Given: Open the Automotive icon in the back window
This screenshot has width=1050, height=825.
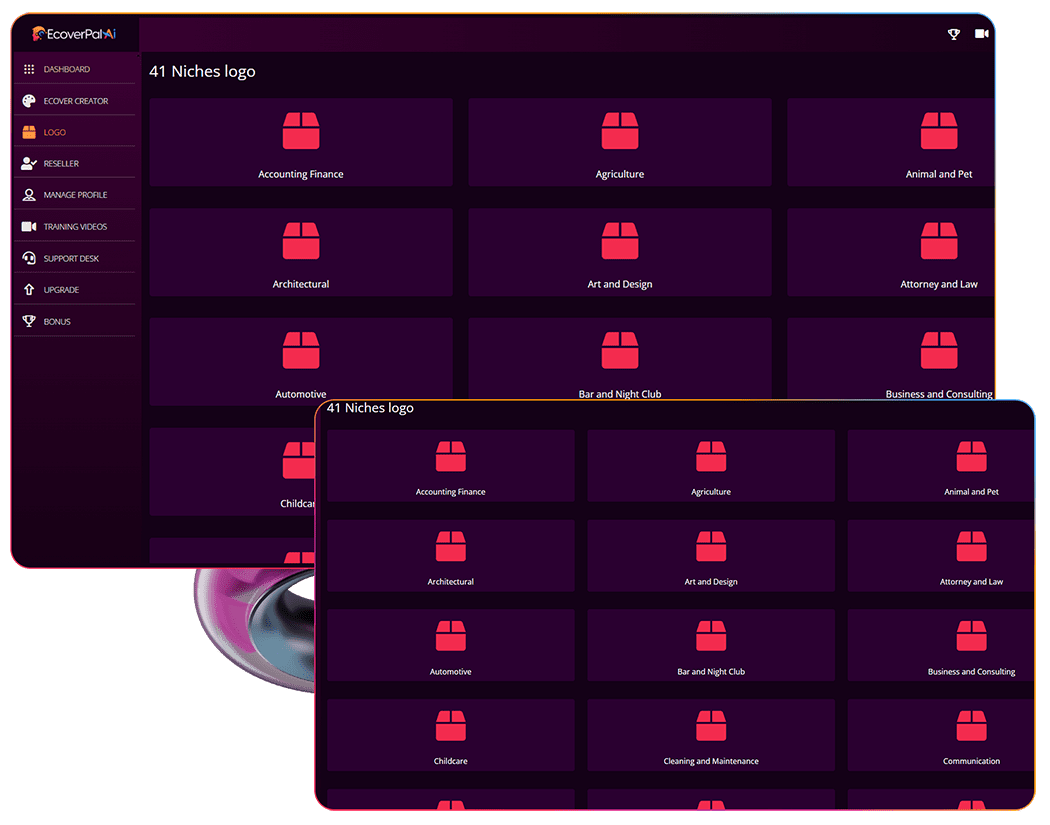Looking at the screenshot, I should coord(301,350).
